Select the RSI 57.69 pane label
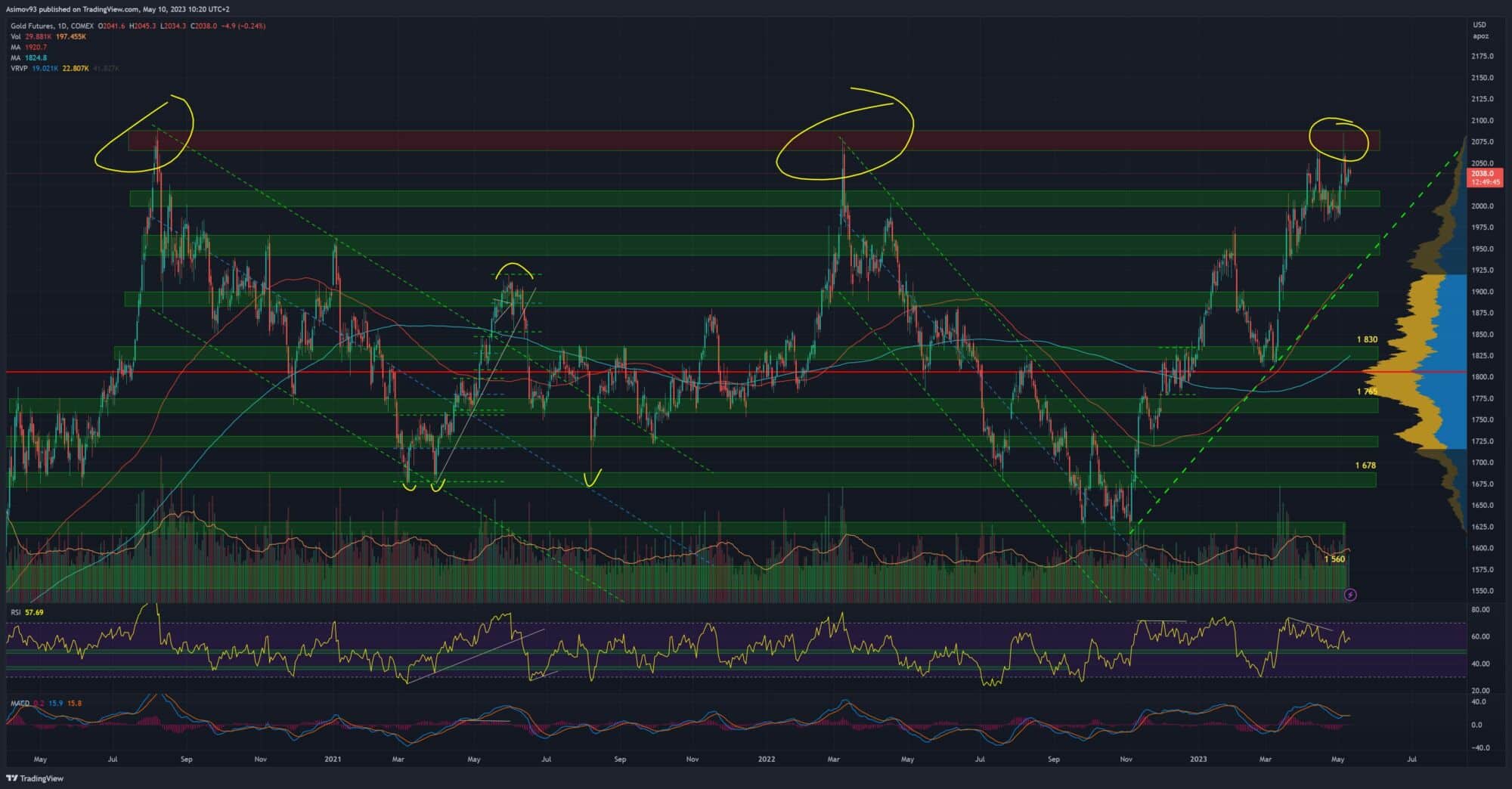The height and width of the screenshot is (789, 1512). (x=26, y=612)
